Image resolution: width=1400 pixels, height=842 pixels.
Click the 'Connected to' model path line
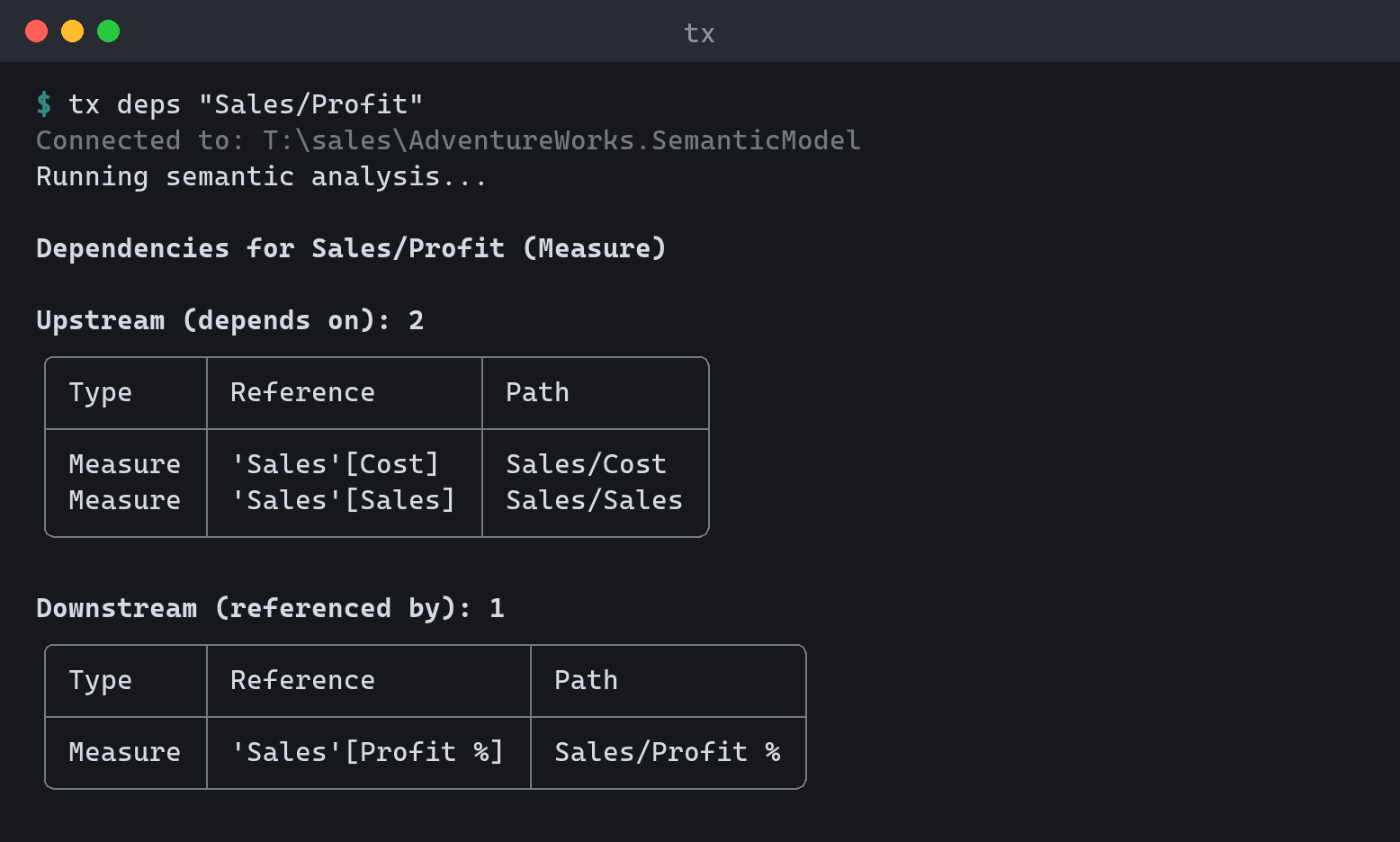tap(448, 140)
